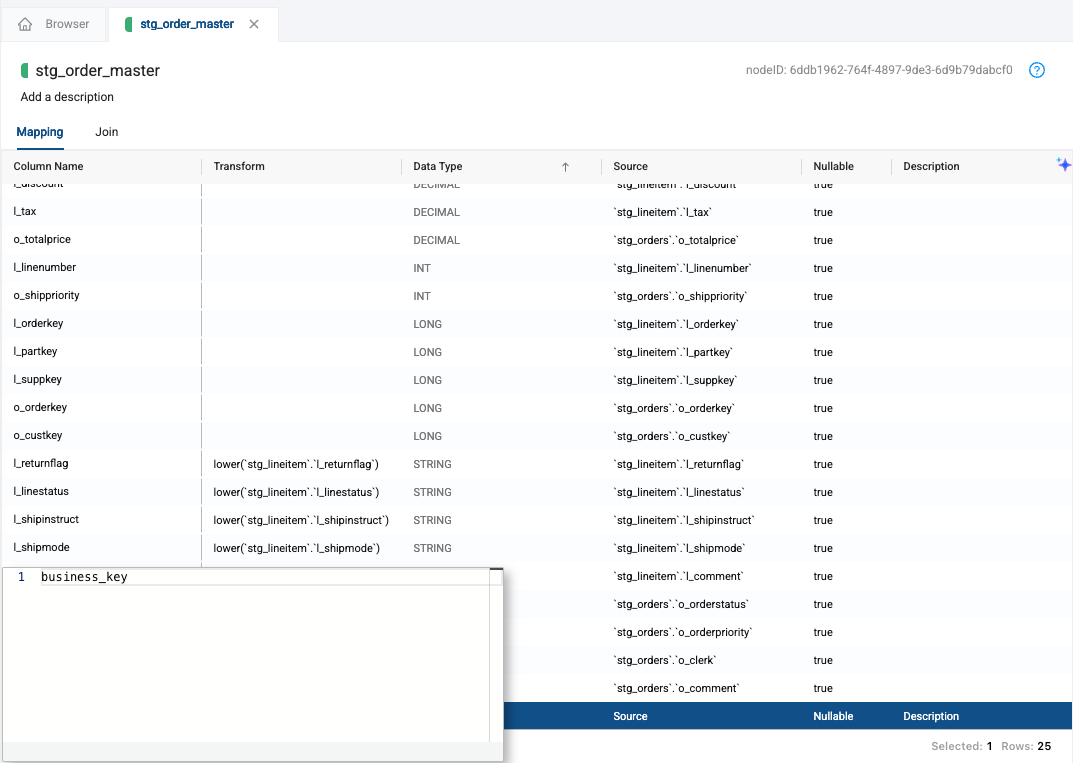Open the help question mark icon

coord(1037,70)
